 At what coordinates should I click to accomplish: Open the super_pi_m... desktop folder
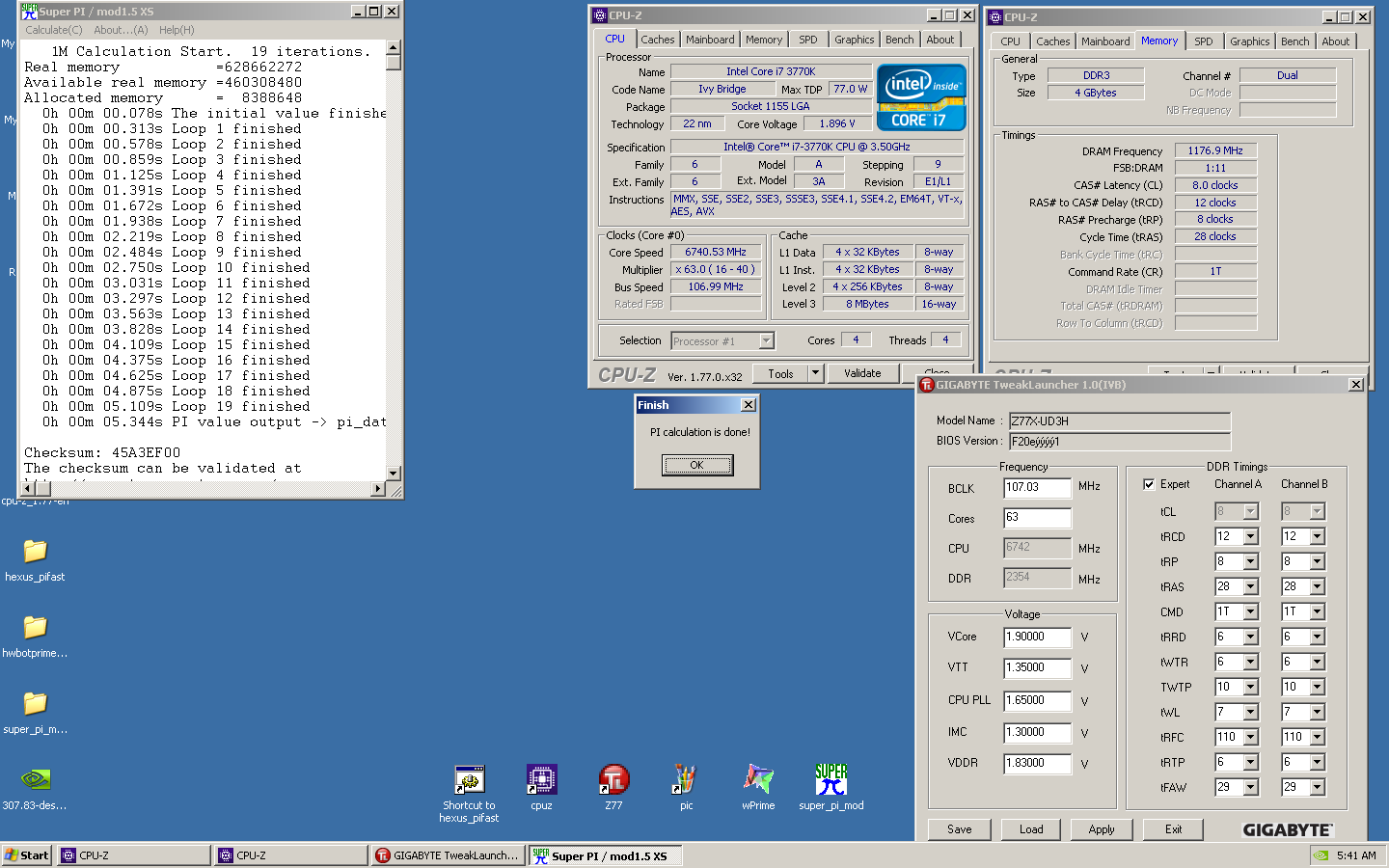[36, 703]
